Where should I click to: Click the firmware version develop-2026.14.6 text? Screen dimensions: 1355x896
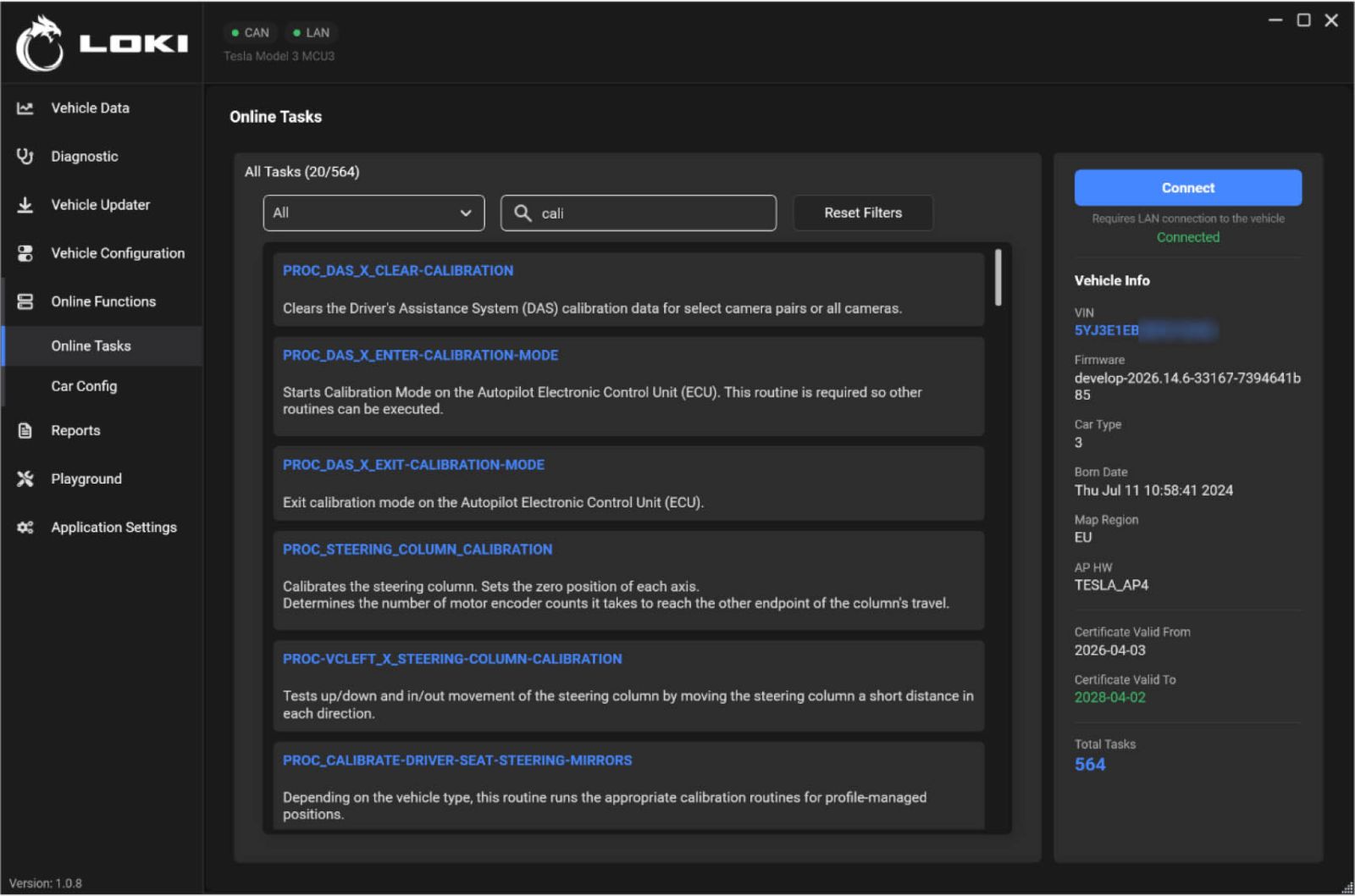pyautogui.click(x=1187, y=386)
